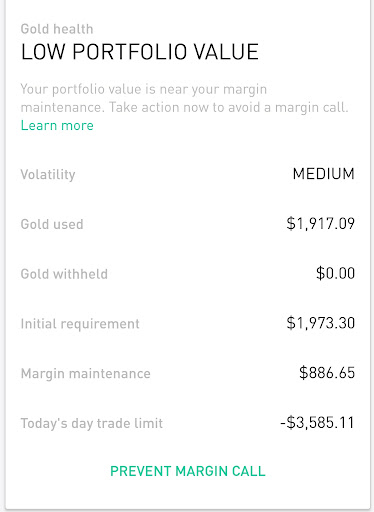Select the Volatility row label

coord(48,174)
